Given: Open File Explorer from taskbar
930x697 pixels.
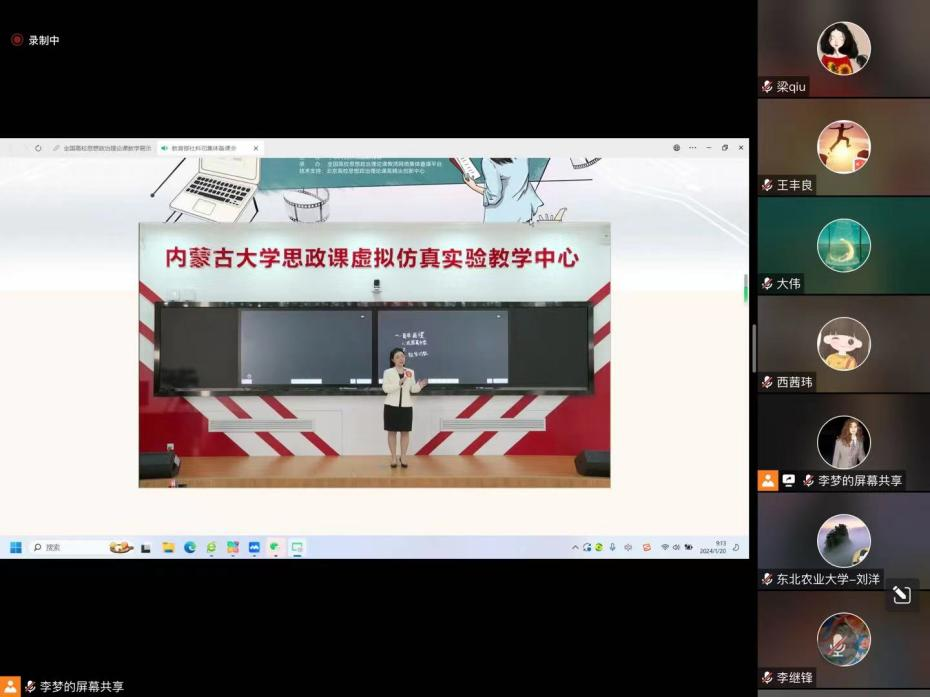Looking at the screenshot, I should click(168, 547).
